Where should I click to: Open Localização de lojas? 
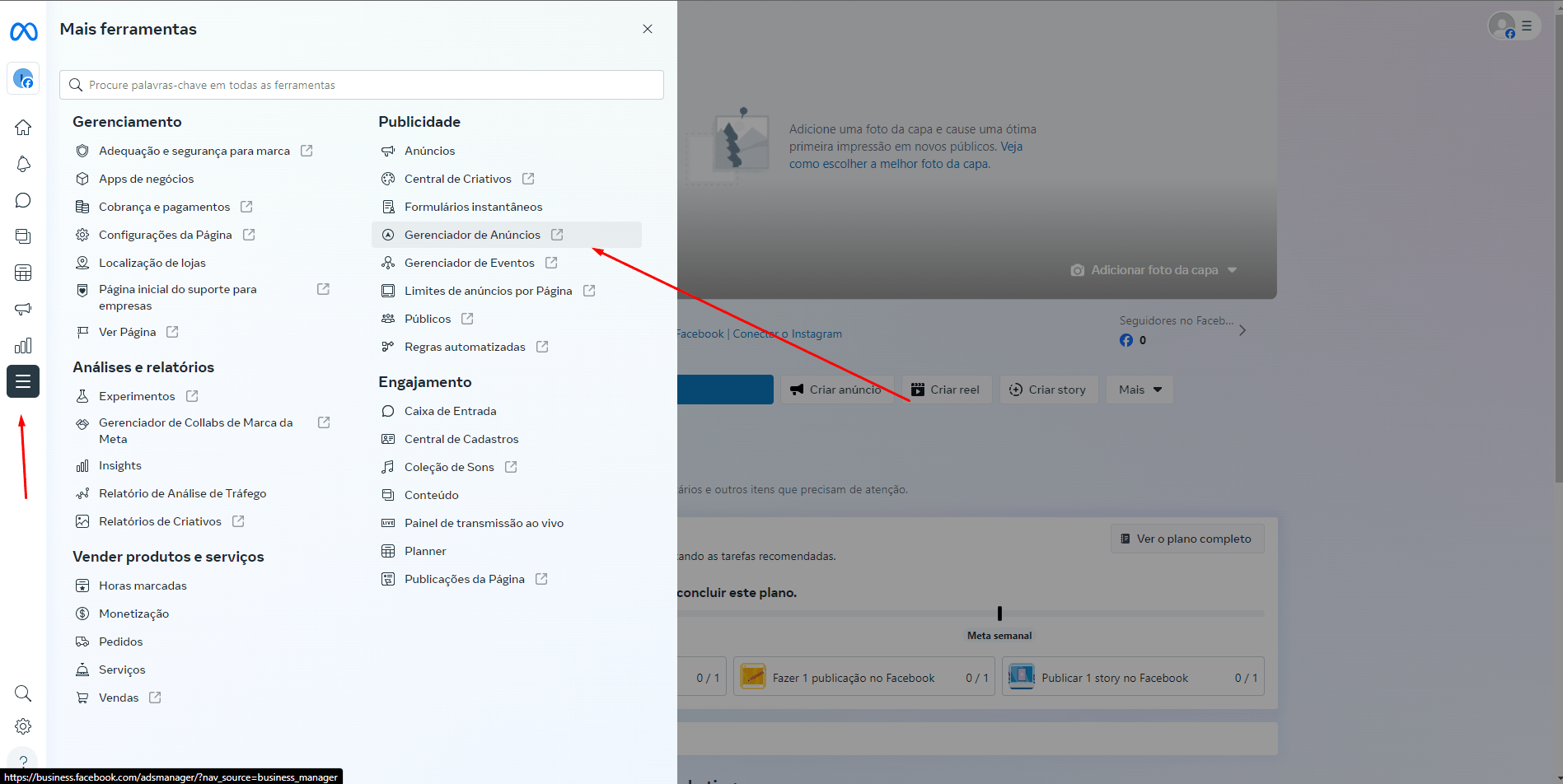[152, 263]
